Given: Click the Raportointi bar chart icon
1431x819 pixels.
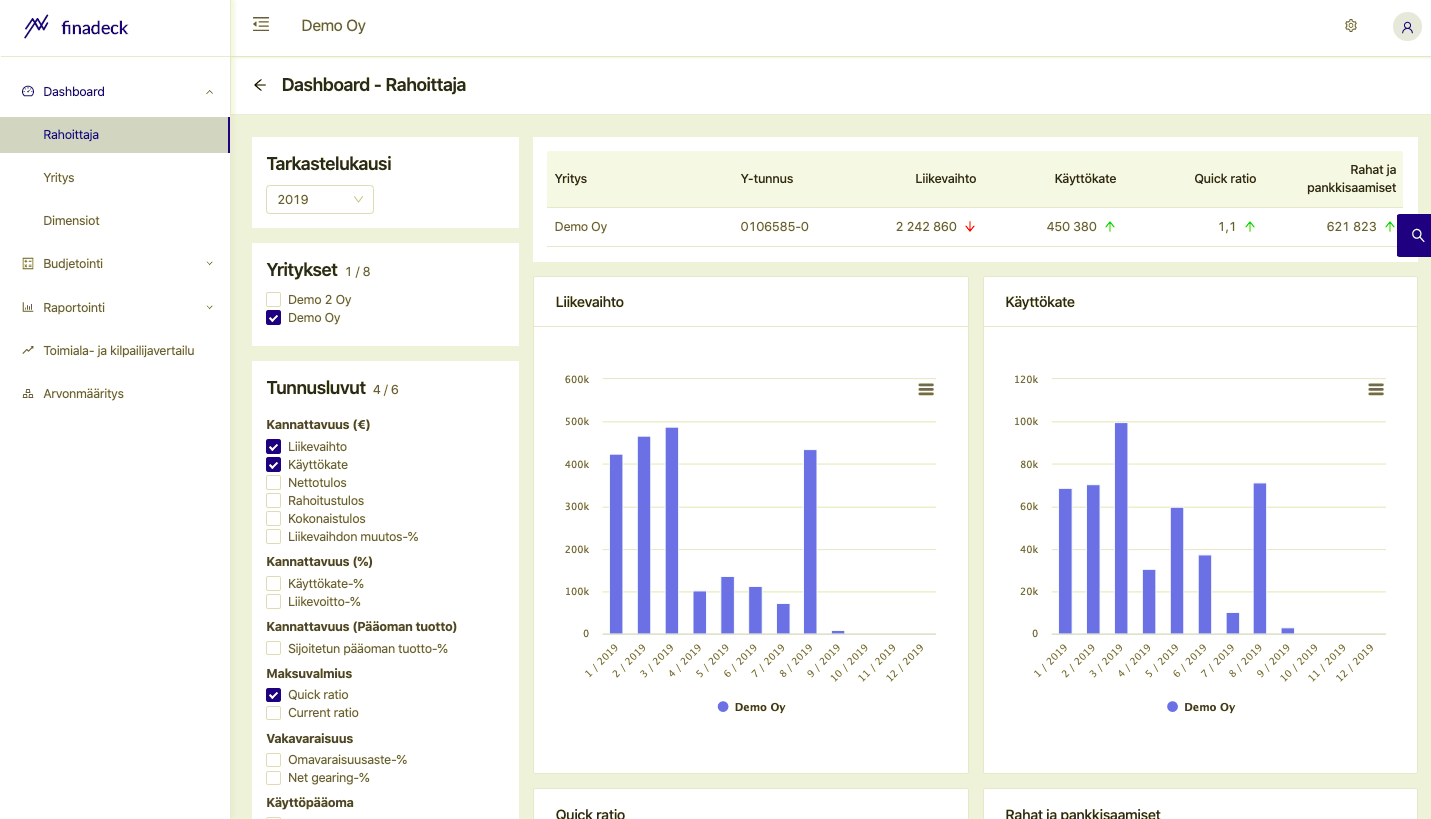Looking at the screenshot, I should (x=28, y=308).
